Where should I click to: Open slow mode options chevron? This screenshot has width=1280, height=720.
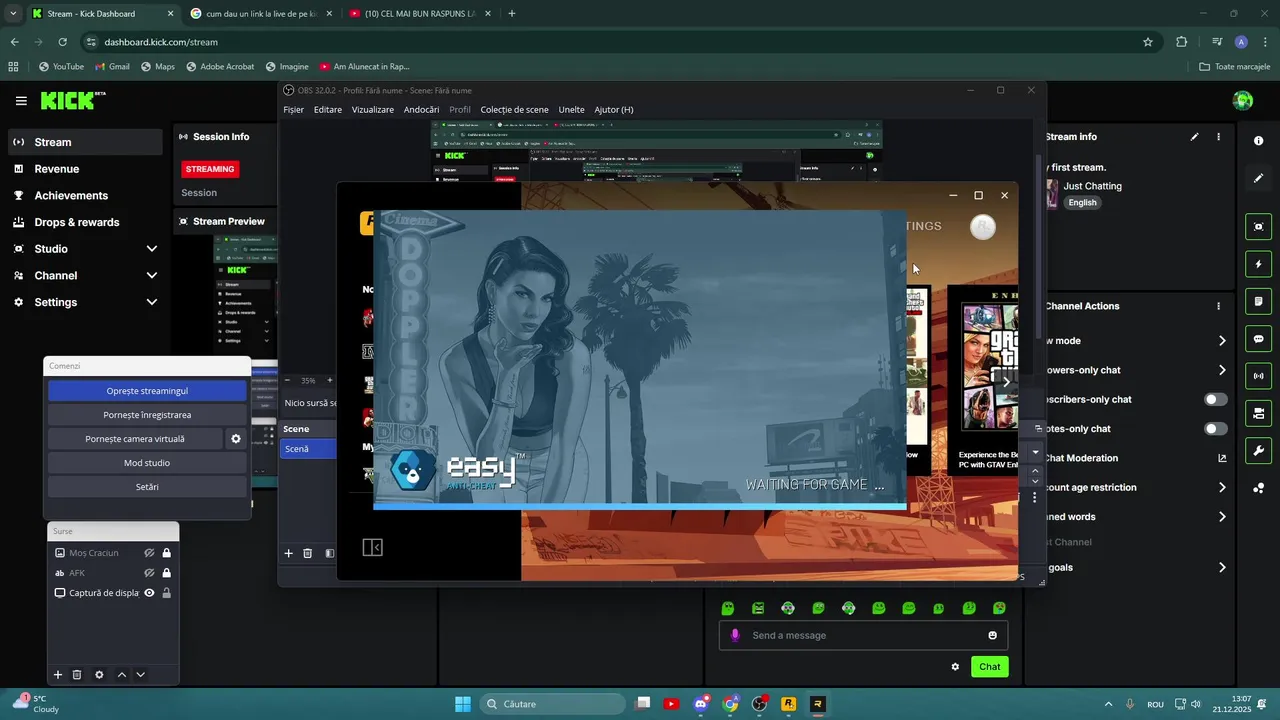[x=1222, y=341]
